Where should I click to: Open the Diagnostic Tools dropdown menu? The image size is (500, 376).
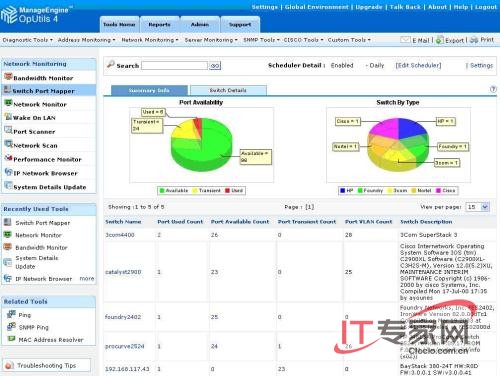pos(28,40)
